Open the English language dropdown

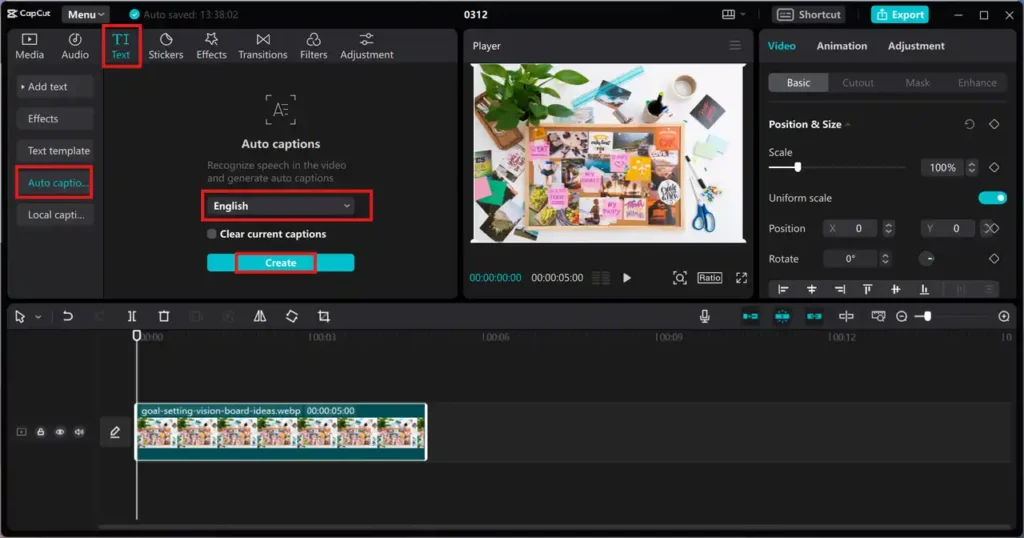(x=282, y=206)
